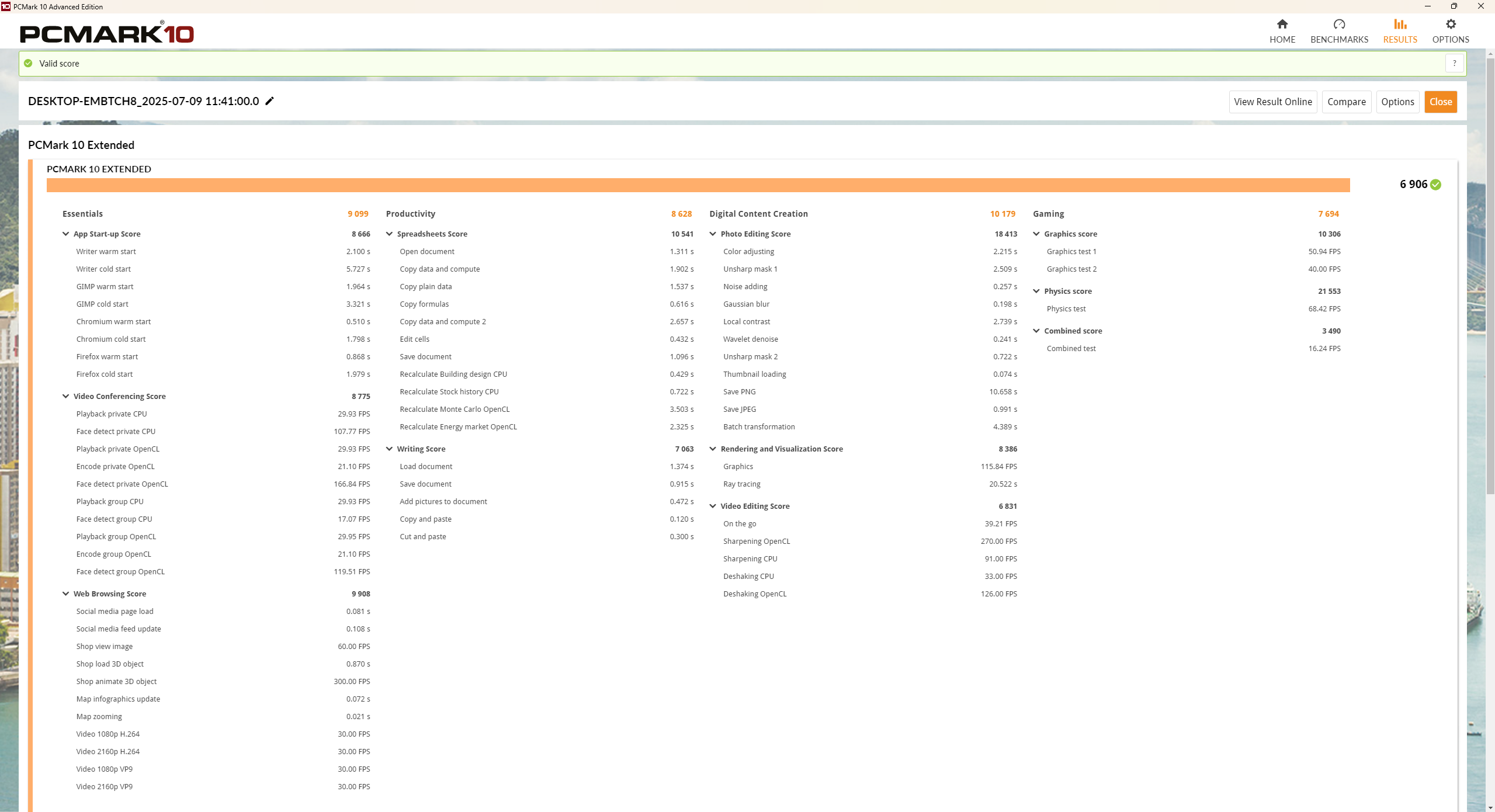Open the Home icon in navigation
1495x812 pixels.
coord(1282,24)
